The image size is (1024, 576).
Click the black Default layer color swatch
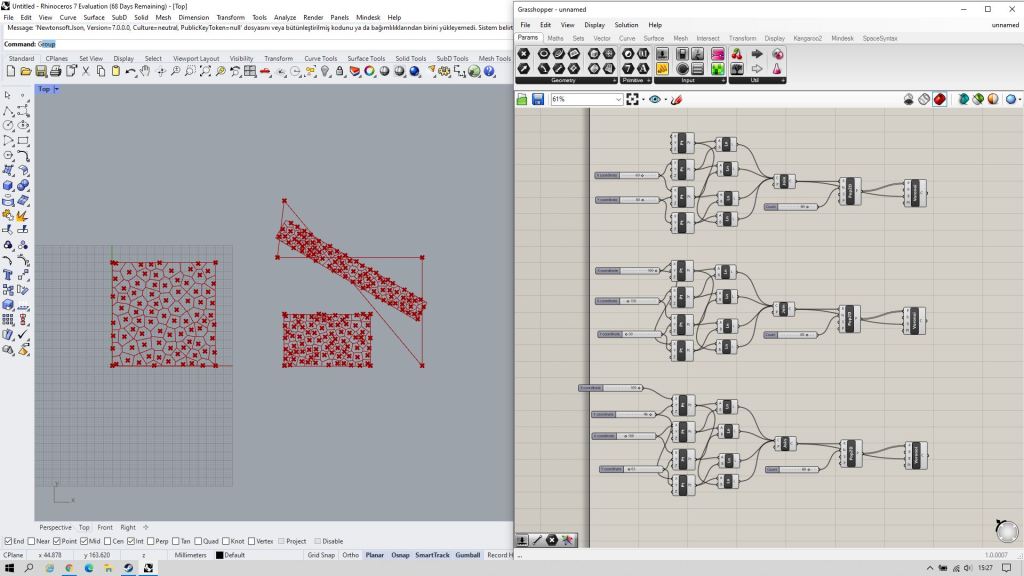[220, 554]
